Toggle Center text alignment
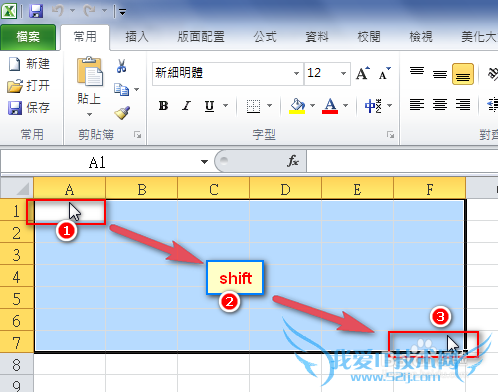 click(x=440, y=105)
